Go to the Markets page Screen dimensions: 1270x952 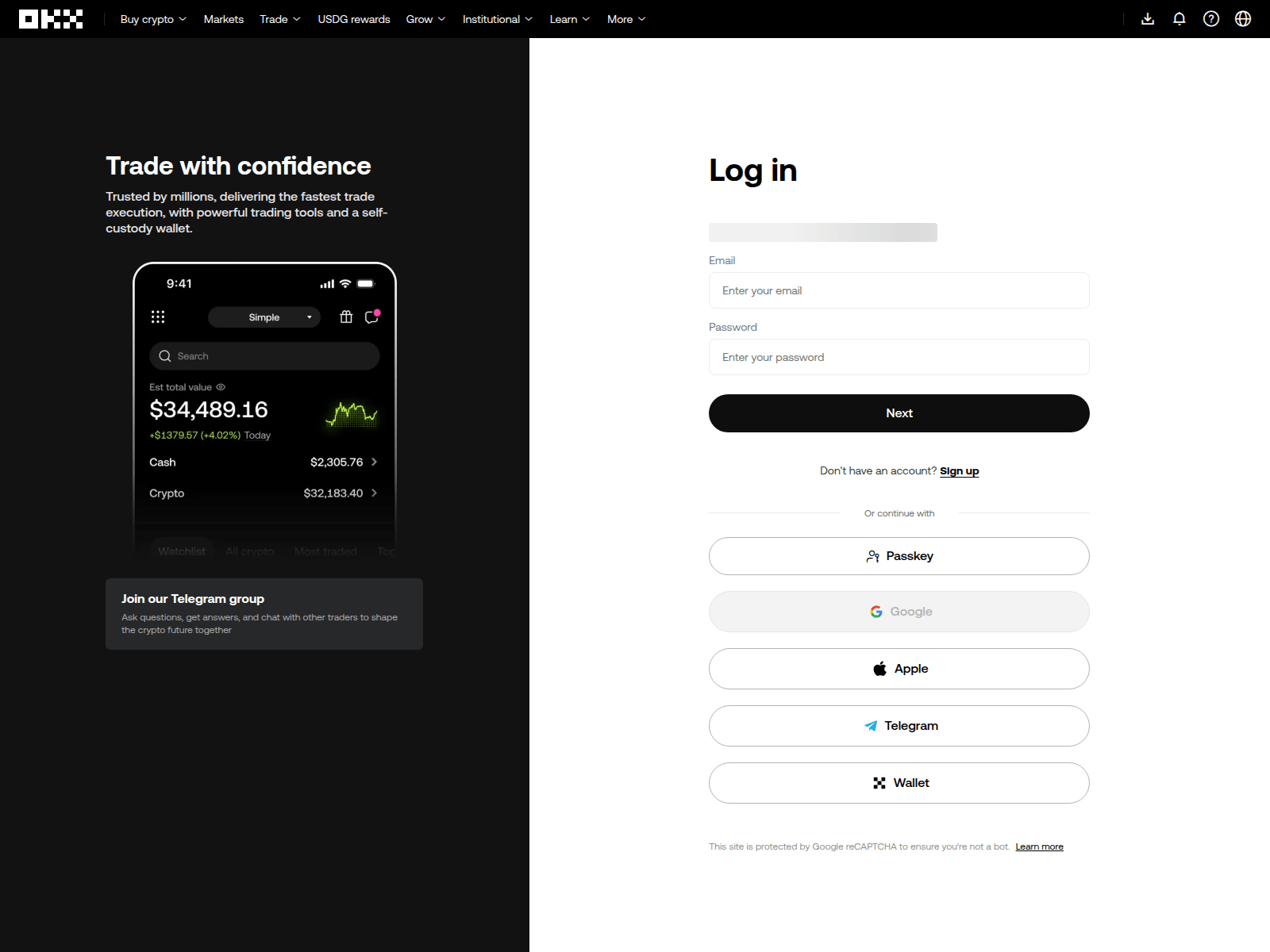coord(223,19)
